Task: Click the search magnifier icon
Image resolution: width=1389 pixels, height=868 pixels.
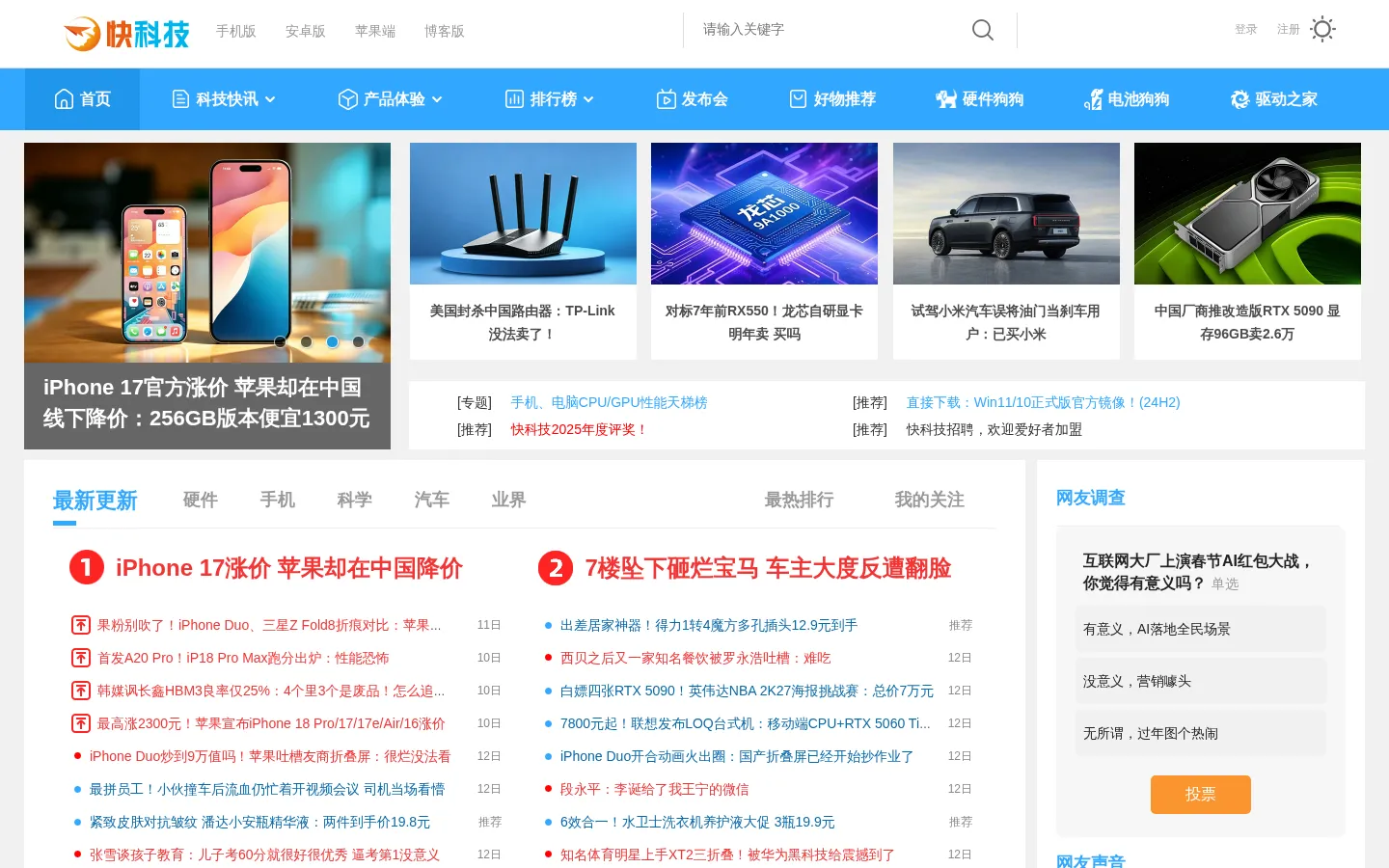Action: (x=983, y=30)
